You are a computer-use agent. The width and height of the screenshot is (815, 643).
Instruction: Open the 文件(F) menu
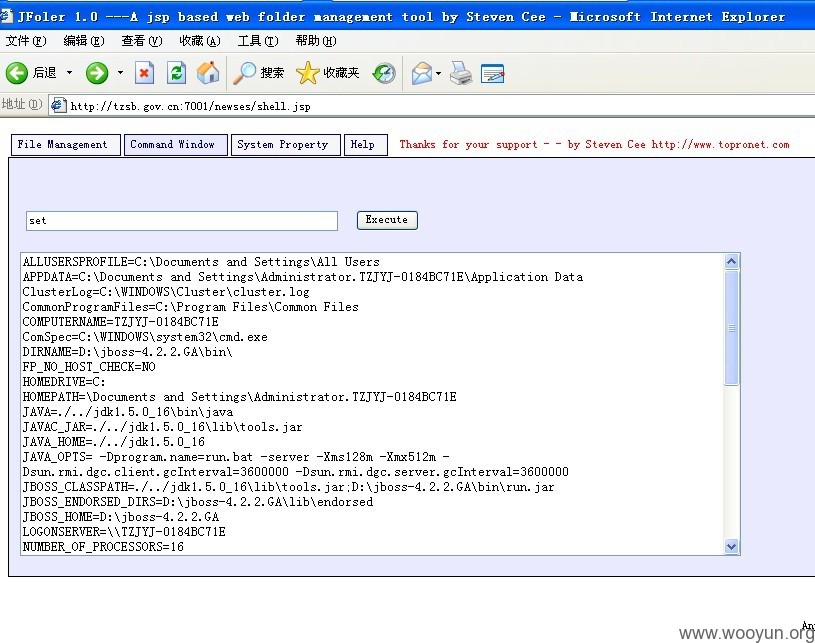(x=26, y=41)
